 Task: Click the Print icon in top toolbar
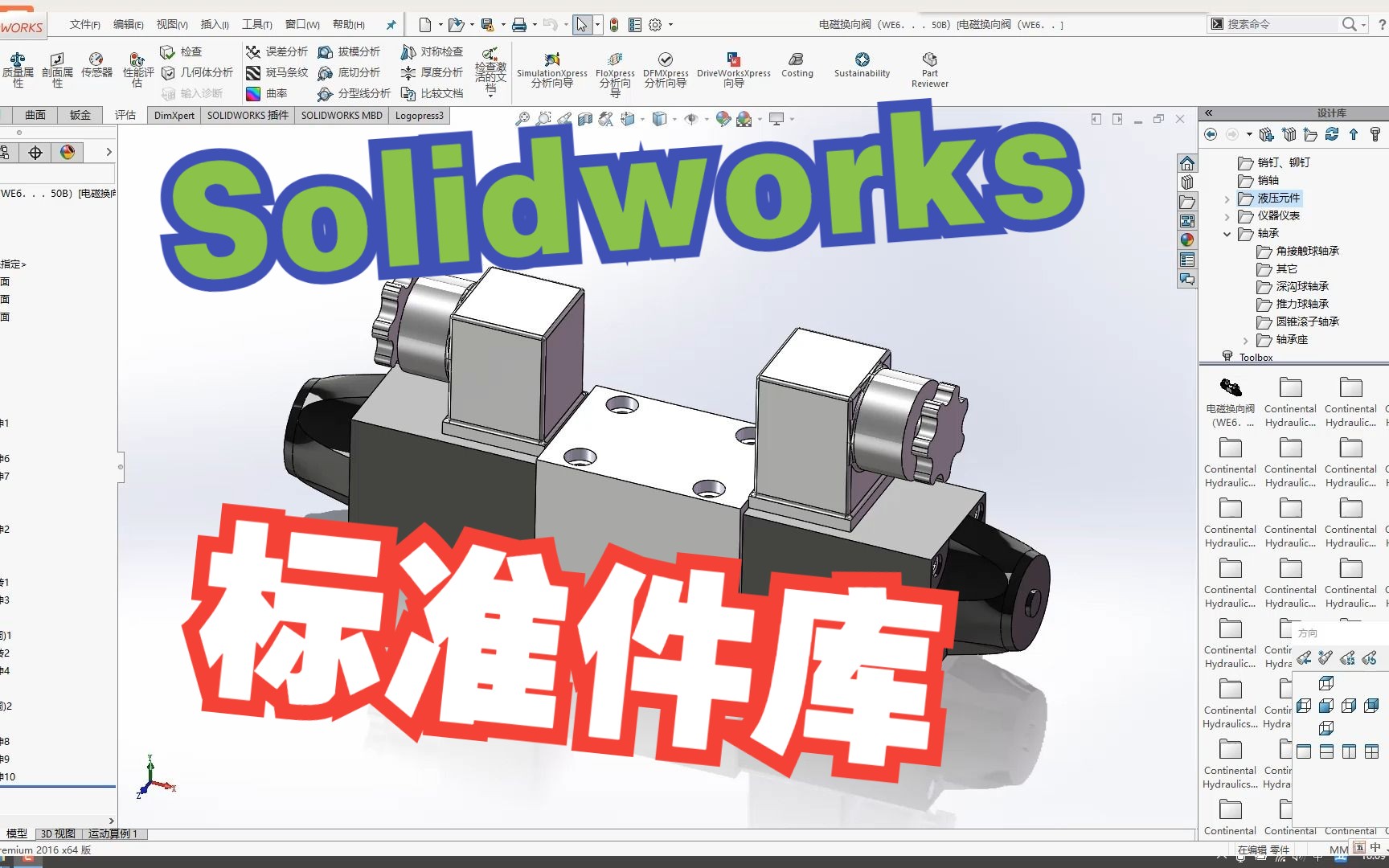tap(519, 25)
